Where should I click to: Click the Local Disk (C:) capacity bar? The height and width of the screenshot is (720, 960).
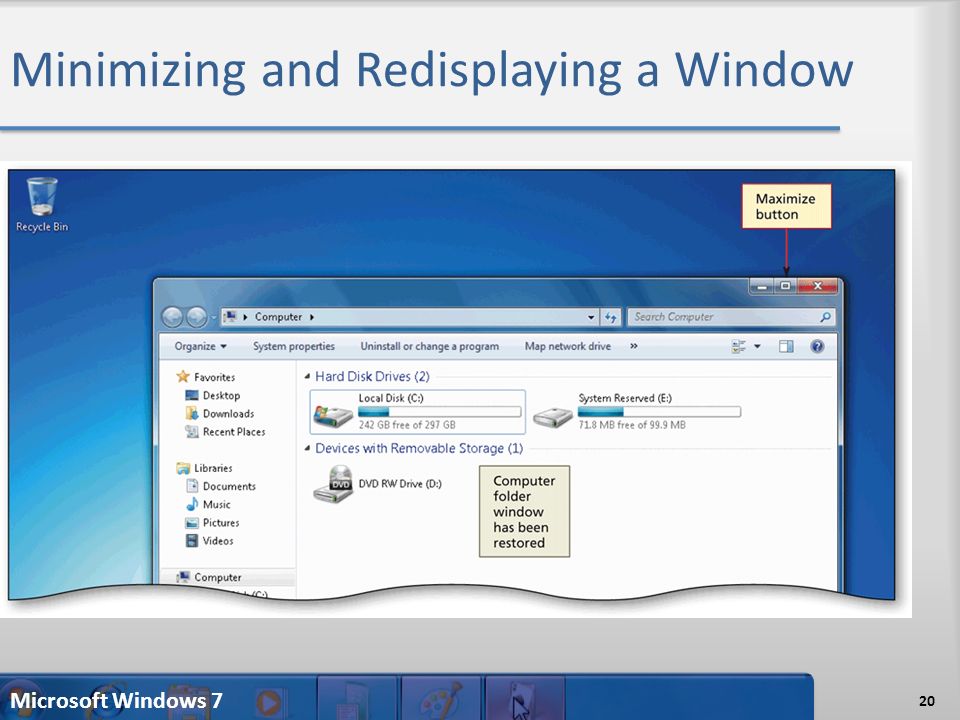pyautogui.click(x=439, y=411)
